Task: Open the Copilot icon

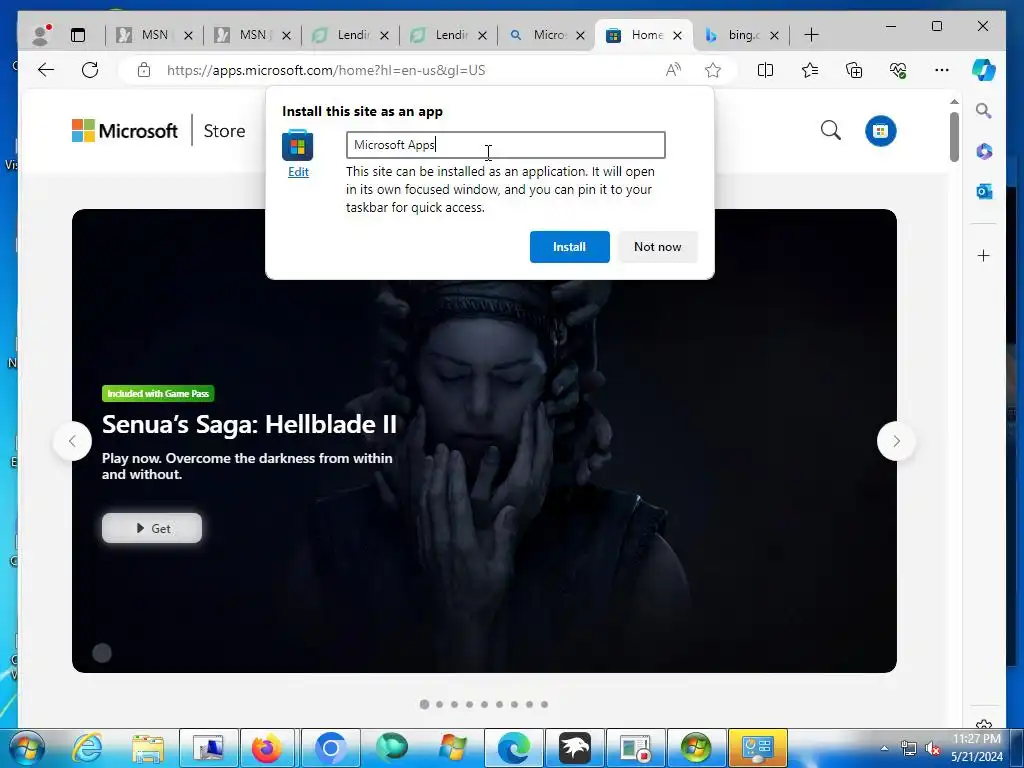Action: coord(984,70)
